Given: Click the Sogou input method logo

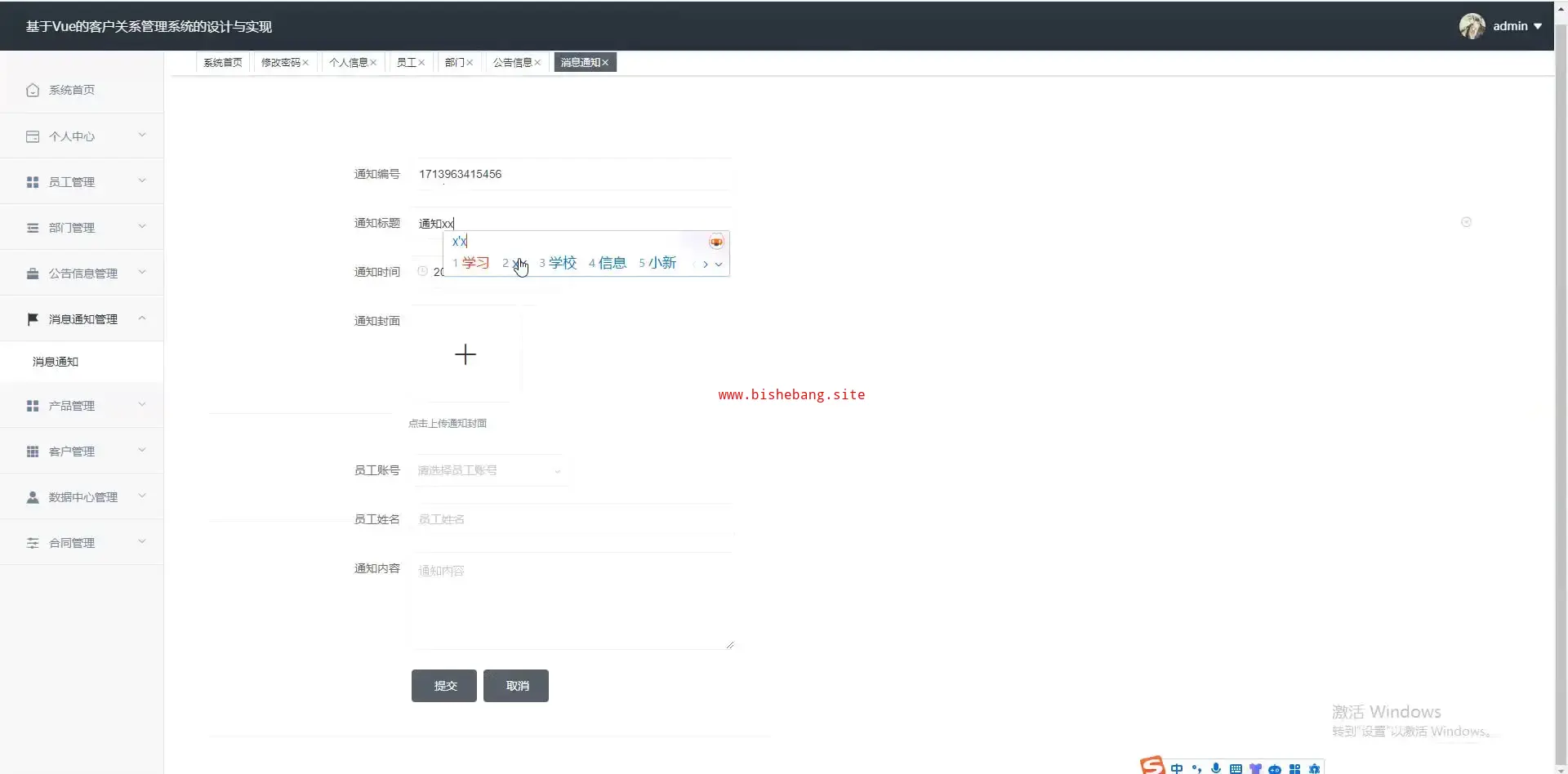Looking at the screenshot, I should (1152, 766).
